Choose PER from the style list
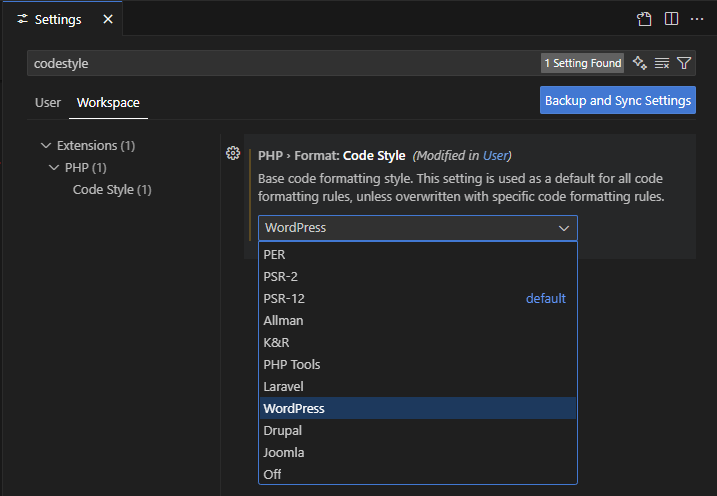717x496 pixels. pos(417,254)
